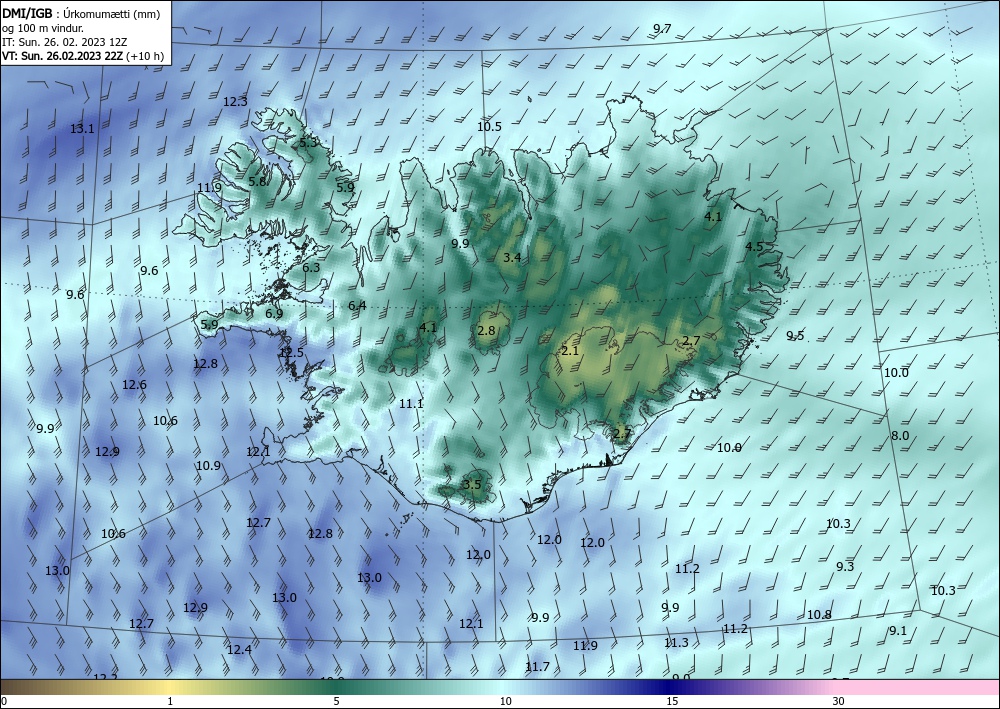The height and width of the screenshot is (709, 1000).
Task: Click the 10.9 value label
Action: click(208, 466)
